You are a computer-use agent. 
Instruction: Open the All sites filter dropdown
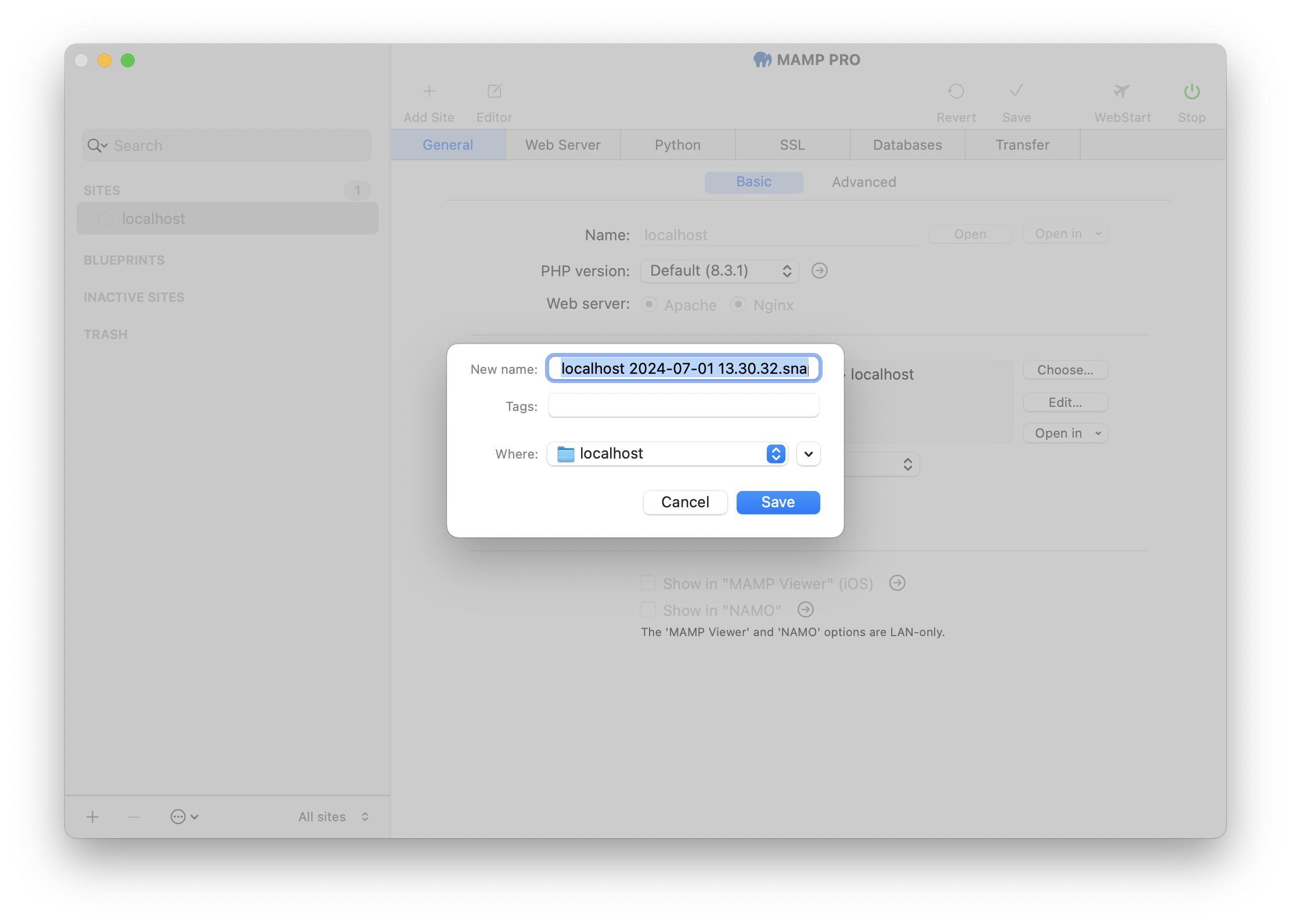334,817
